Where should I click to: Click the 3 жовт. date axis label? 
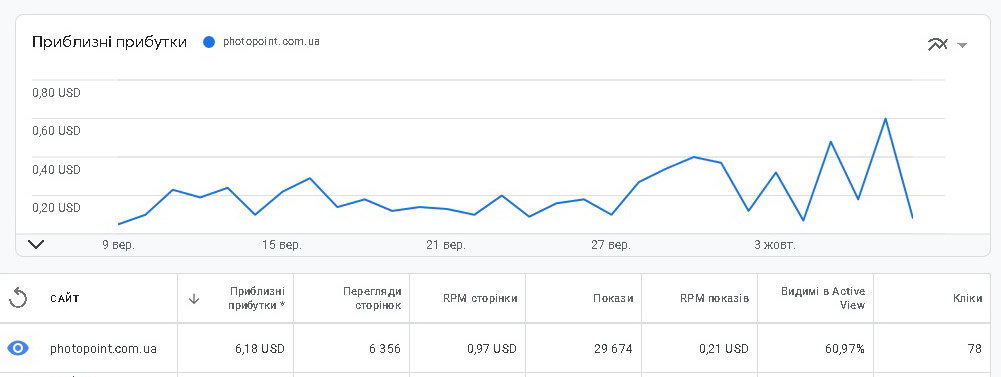[x=776, y=244]
